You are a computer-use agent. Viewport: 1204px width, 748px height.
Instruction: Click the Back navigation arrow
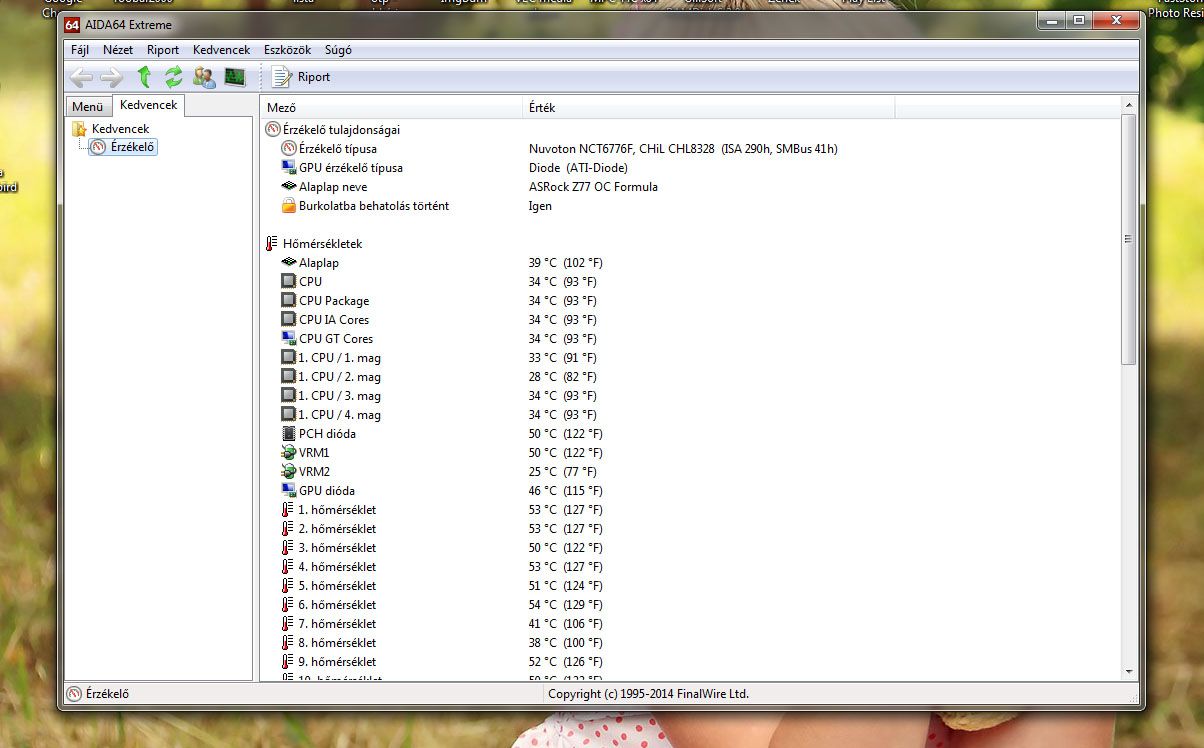tap(81, 77)
